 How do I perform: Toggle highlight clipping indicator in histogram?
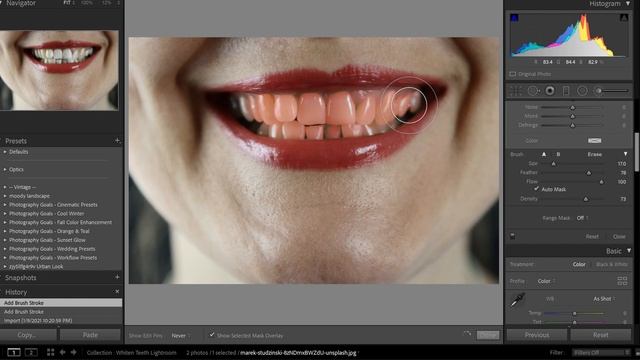pyautogui.click(x=624, y=18)
